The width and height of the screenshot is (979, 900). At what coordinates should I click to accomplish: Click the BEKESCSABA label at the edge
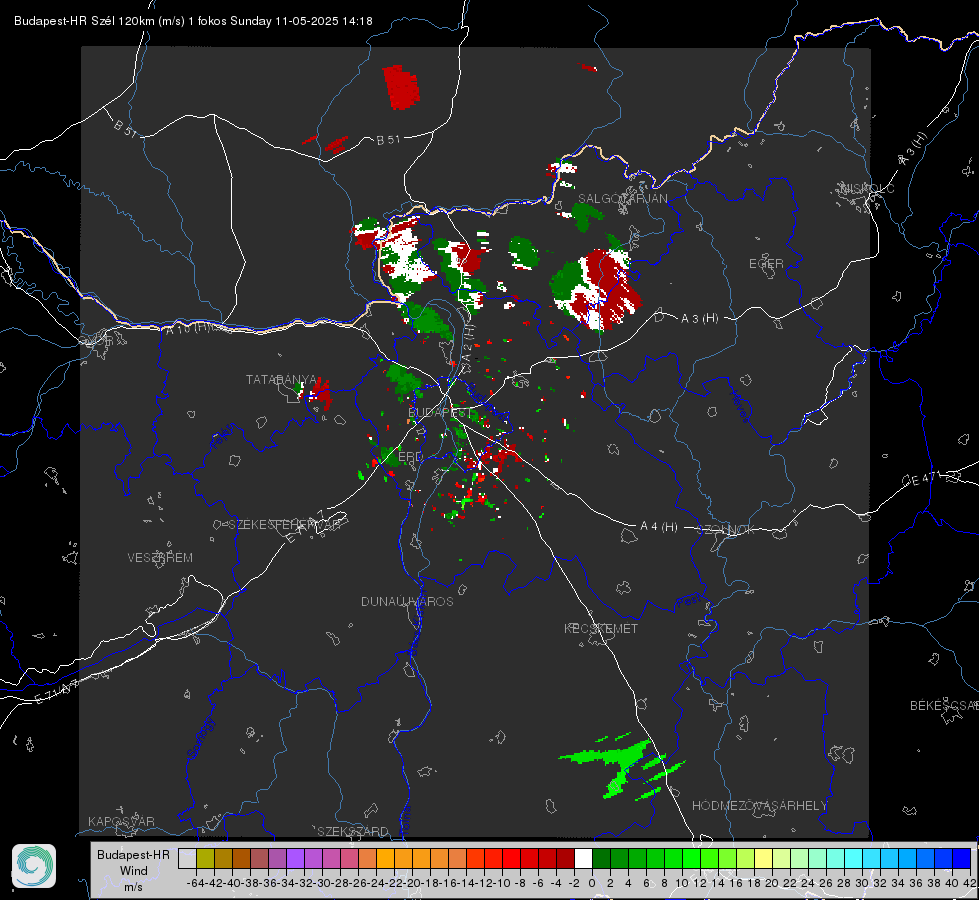944,706
